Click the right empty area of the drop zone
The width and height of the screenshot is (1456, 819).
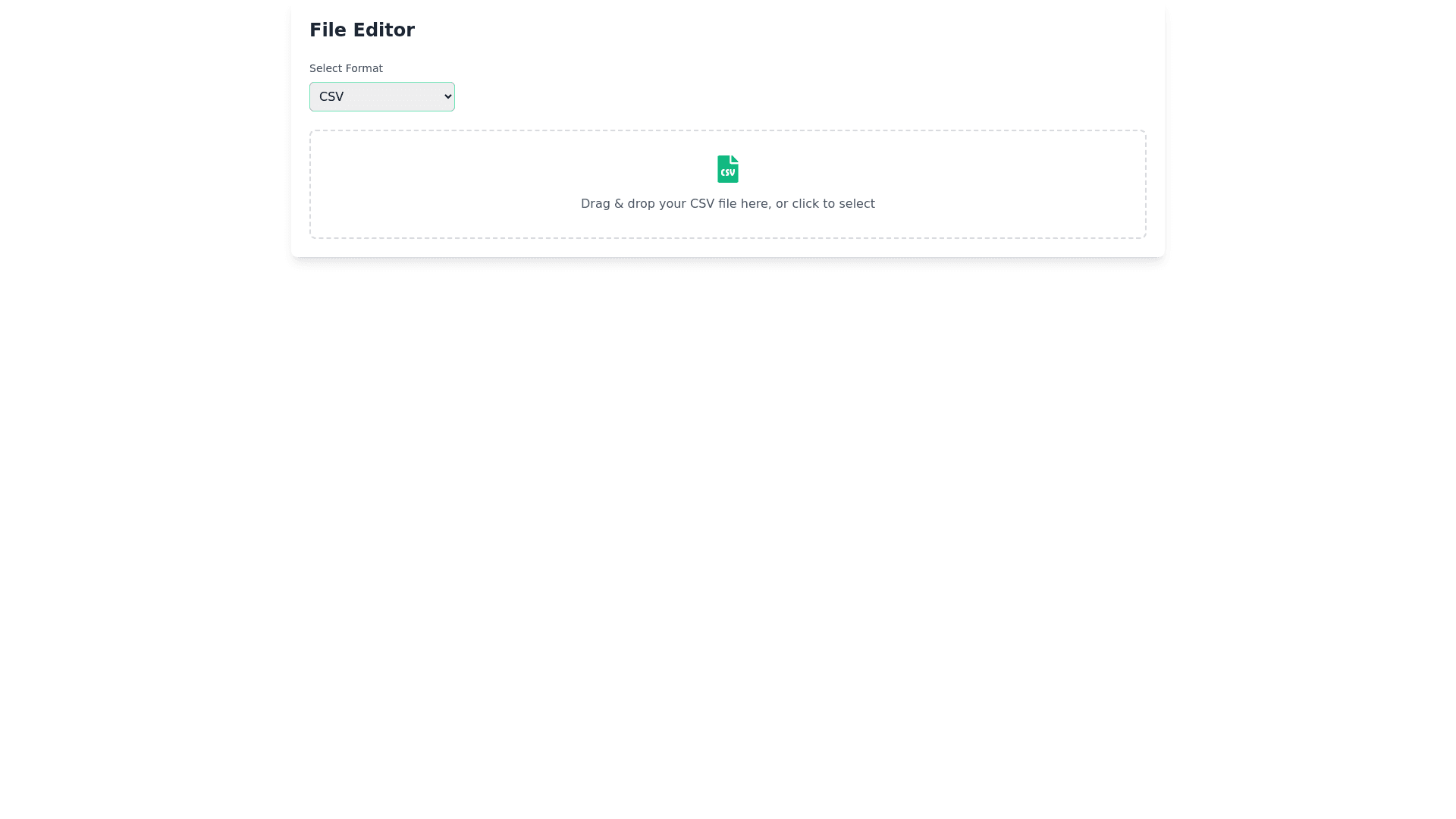click(1016, 184)
